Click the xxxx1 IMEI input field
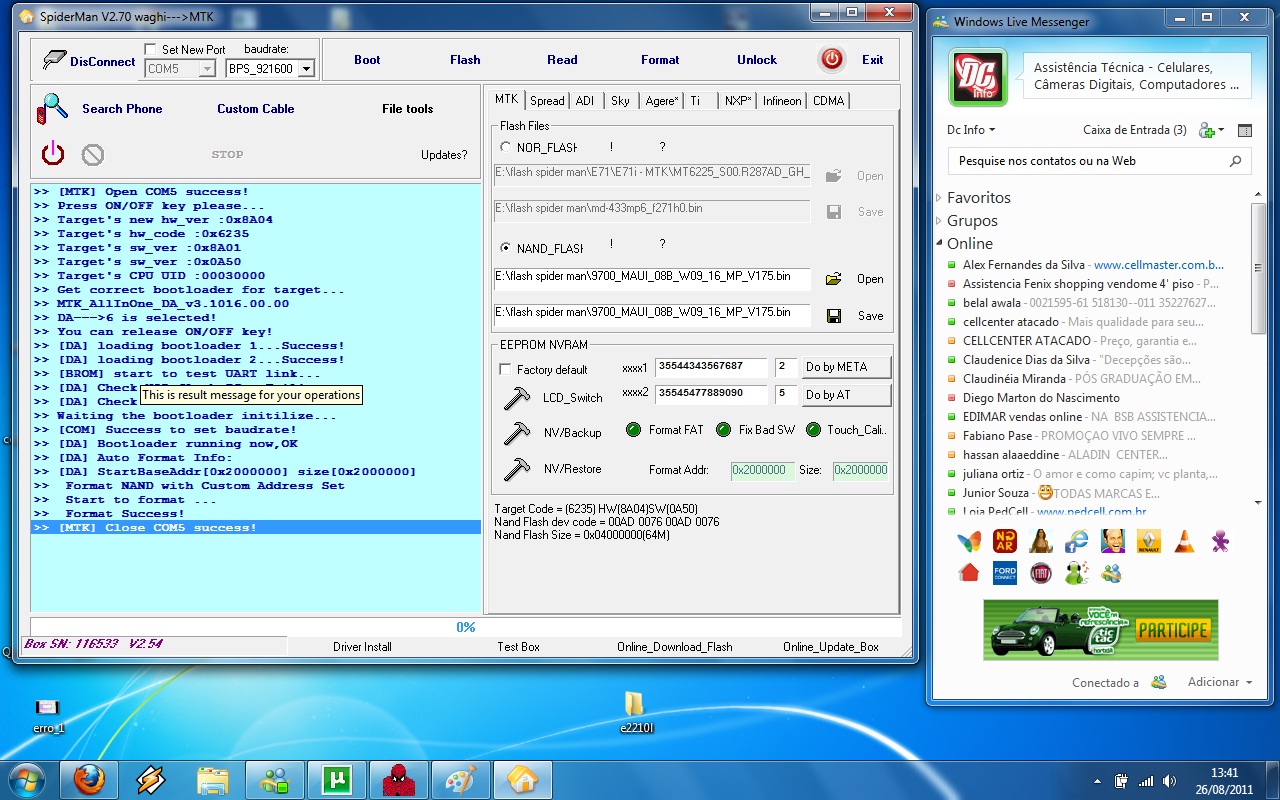The image size is (1280, 800). click(711, 367)
